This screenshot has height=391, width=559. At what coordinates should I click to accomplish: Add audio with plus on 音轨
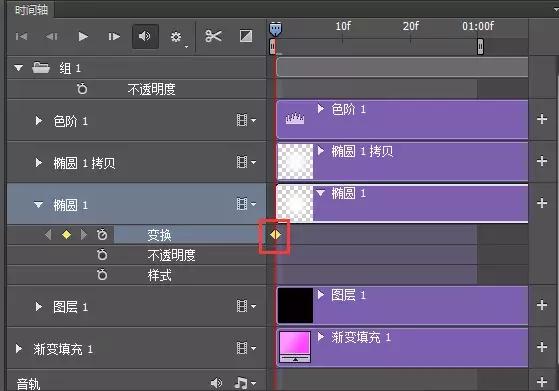[542, 382]
